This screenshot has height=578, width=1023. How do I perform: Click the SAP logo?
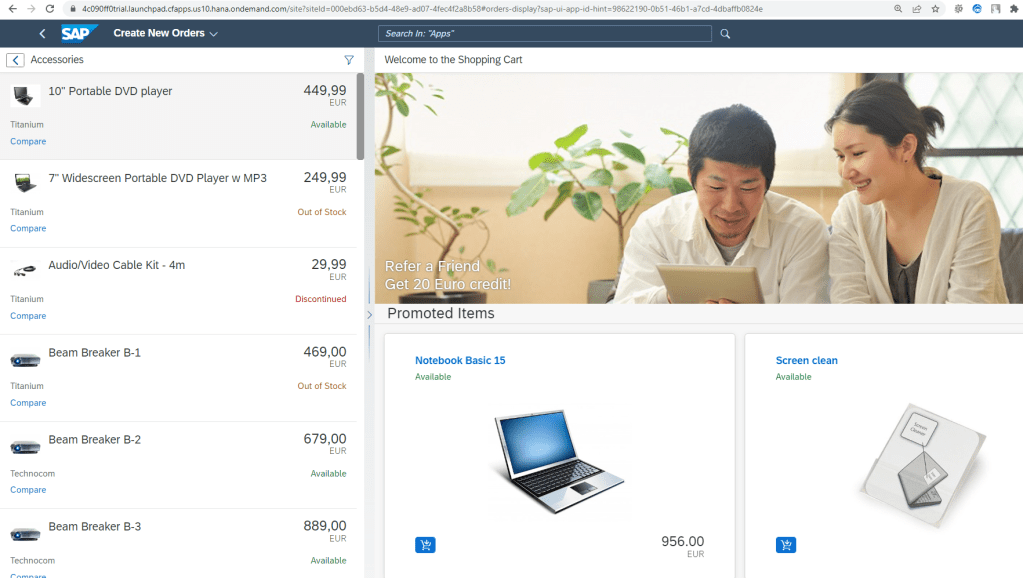[x=79, y=33]
